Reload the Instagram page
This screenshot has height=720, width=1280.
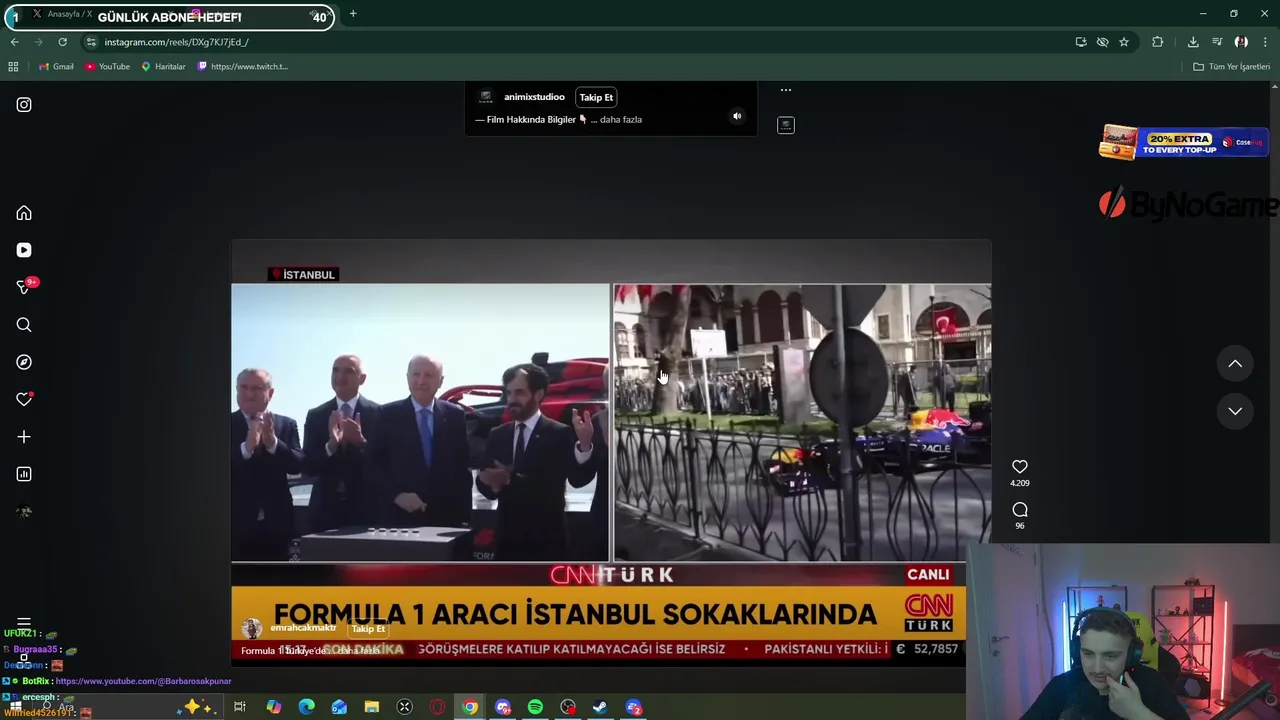pos(62,42)
